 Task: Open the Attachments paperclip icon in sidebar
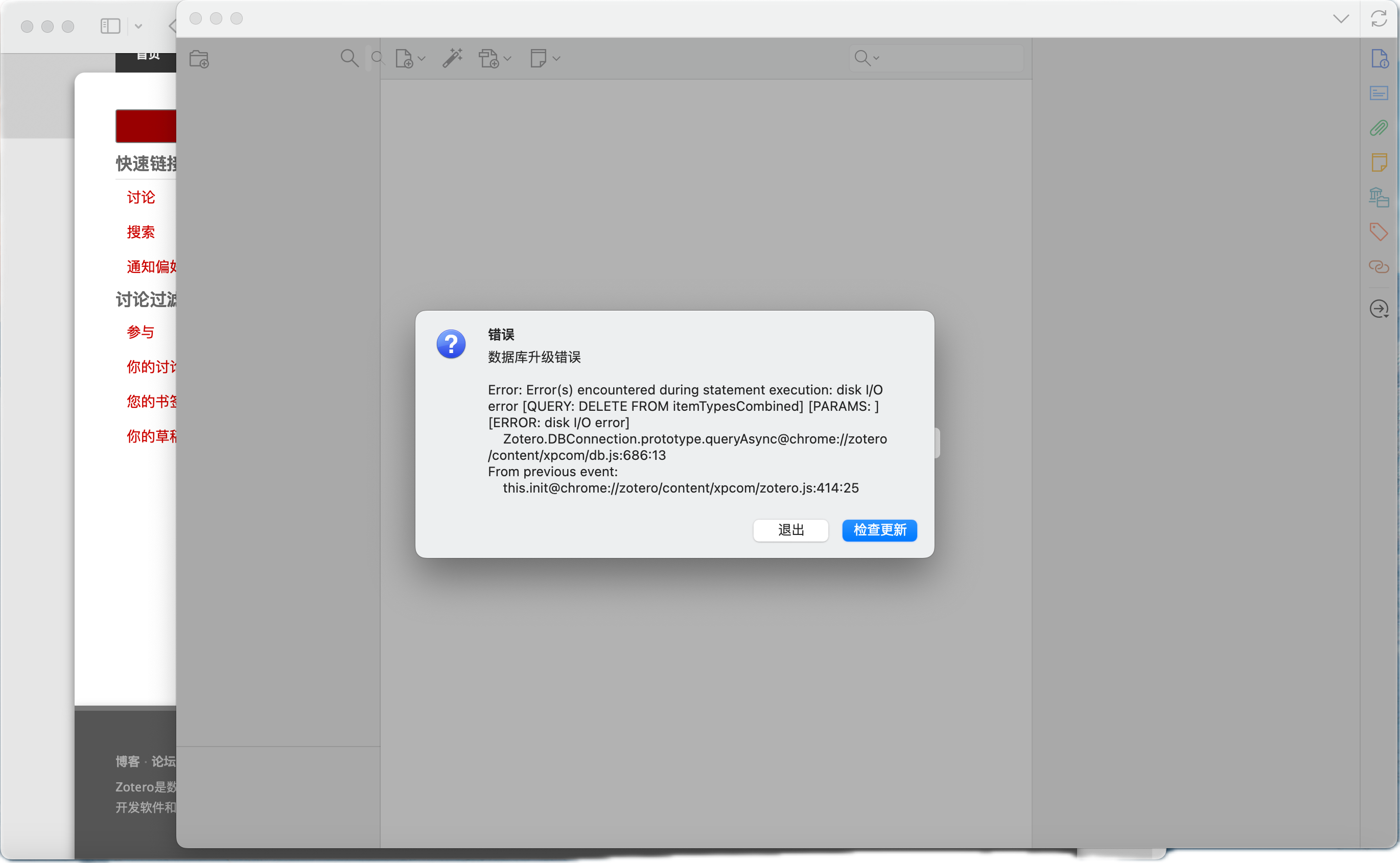[1379, 128]
